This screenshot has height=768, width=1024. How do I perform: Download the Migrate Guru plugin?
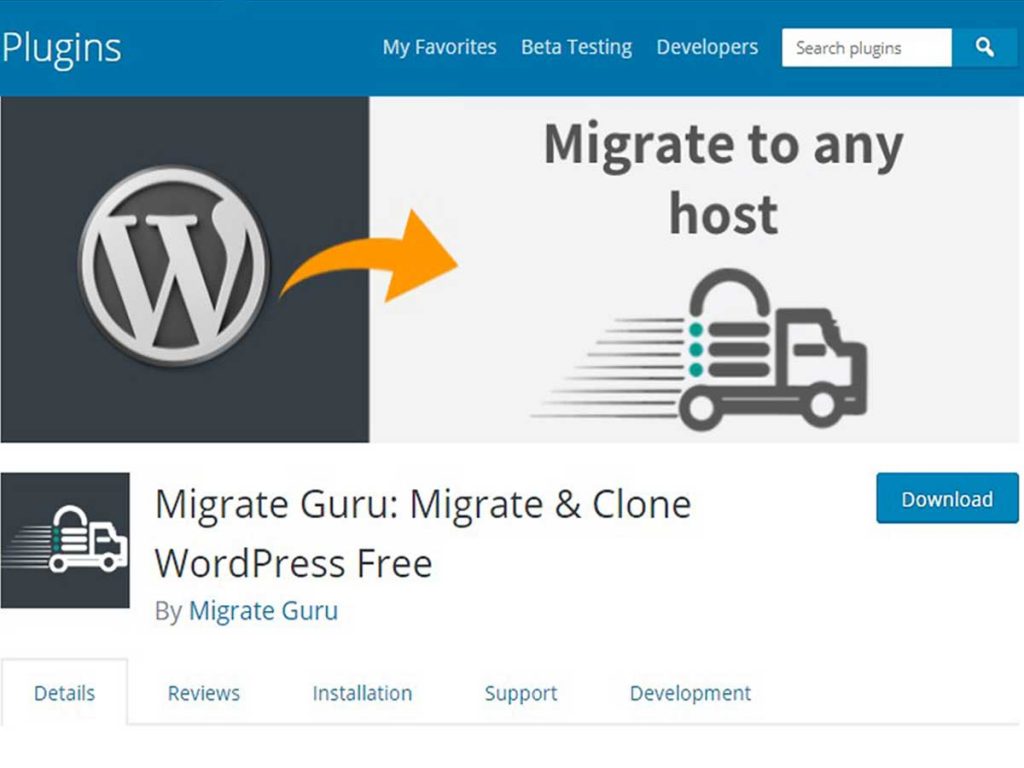click(947, 498)
